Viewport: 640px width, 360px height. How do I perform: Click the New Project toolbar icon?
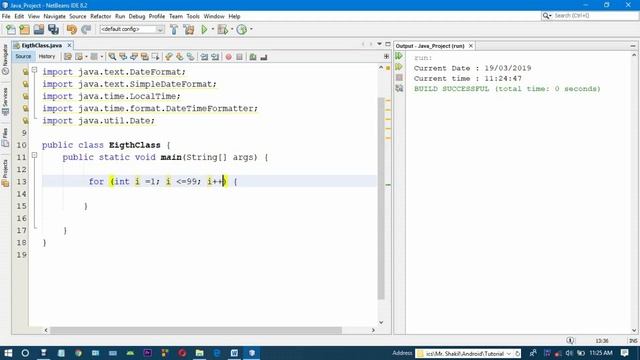[24, 29]
